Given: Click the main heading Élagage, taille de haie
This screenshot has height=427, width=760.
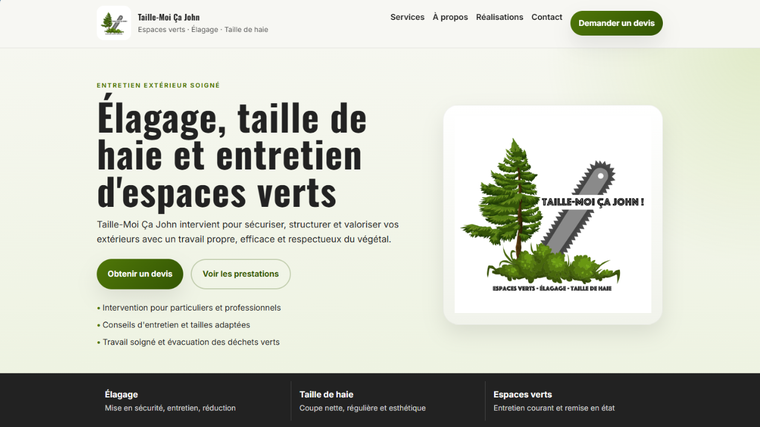Looking at the screenshot, I should click(x=232, y=154).
